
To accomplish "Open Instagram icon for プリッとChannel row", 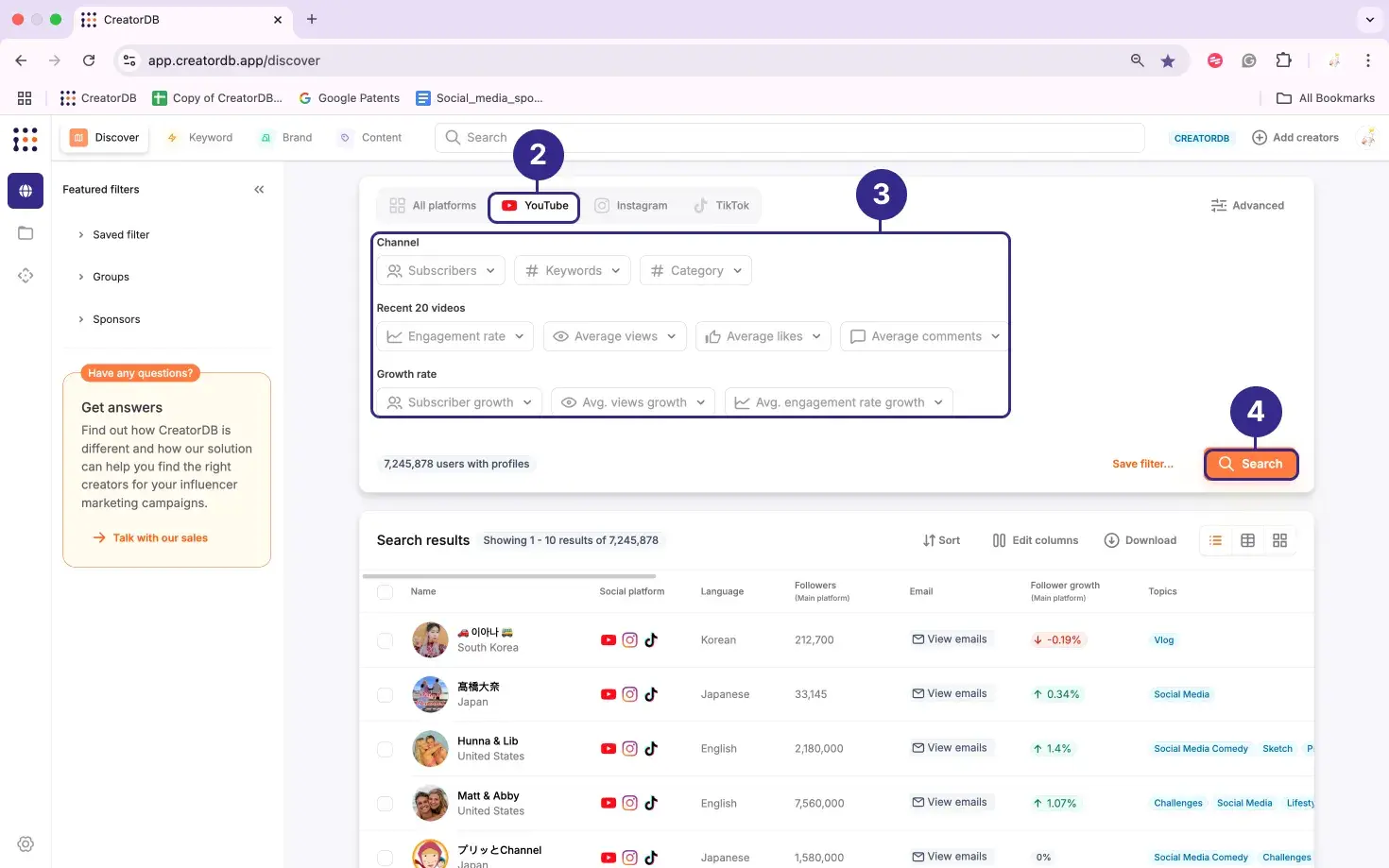I will point(630,858).
